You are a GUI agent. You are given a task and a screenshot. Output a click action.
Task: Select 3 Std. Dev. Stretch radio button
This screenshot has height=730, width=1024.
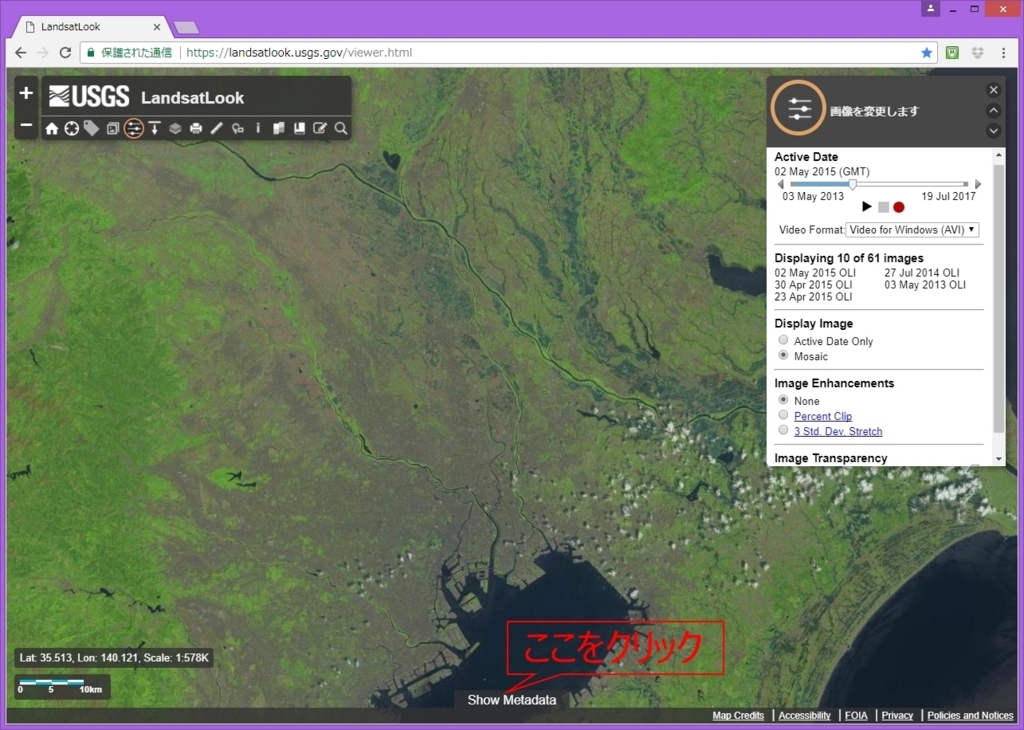click(x=783, y=430)
